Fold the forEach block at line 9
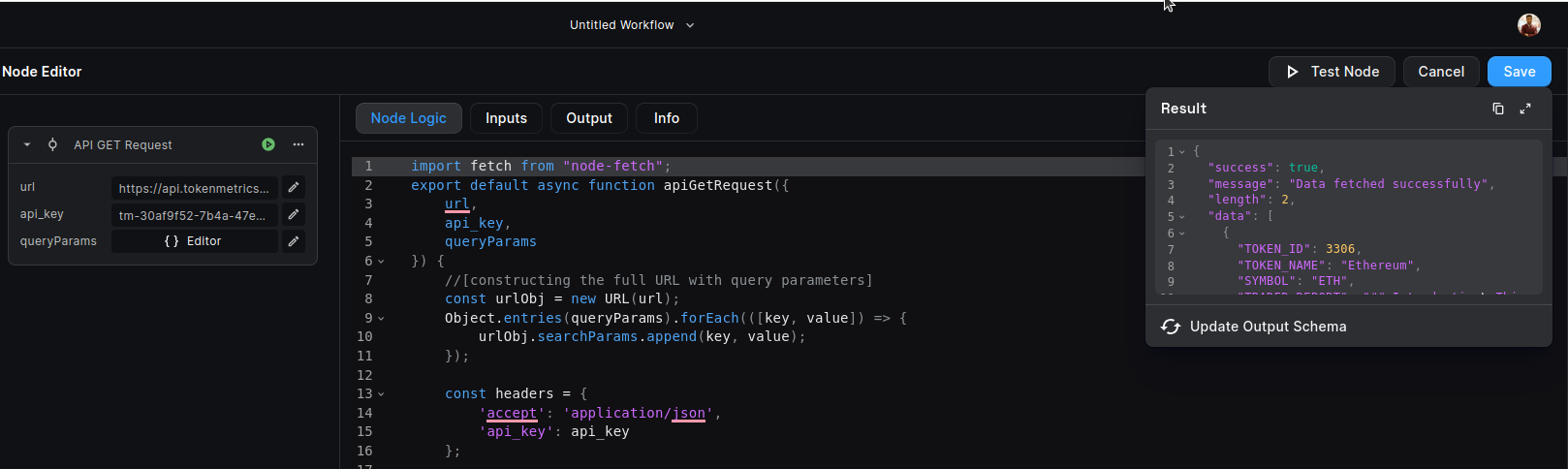Viewport: 1568px width, 469px height. coord(381,319)
